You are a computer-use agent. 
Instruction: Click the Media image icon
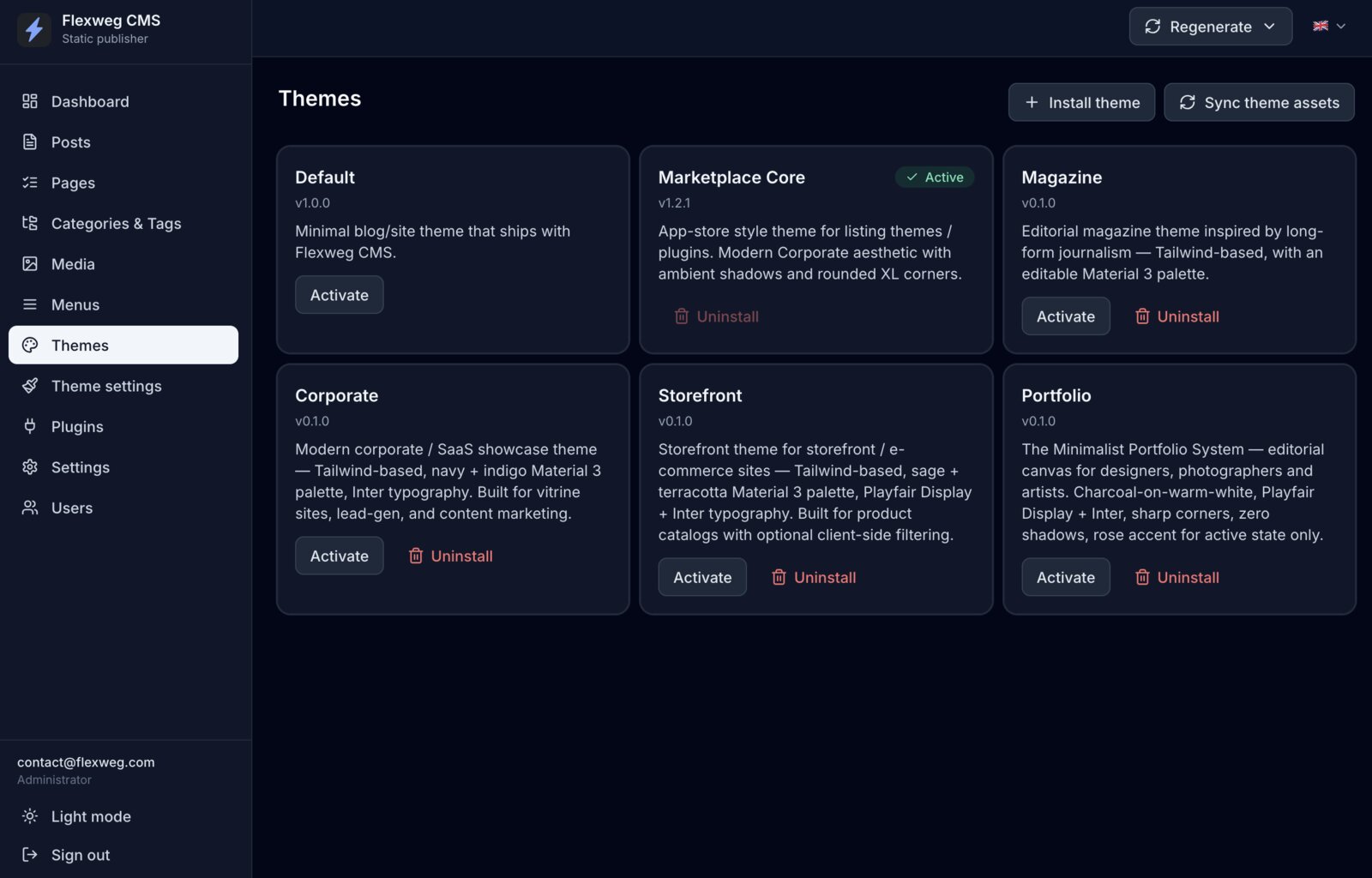30,264
